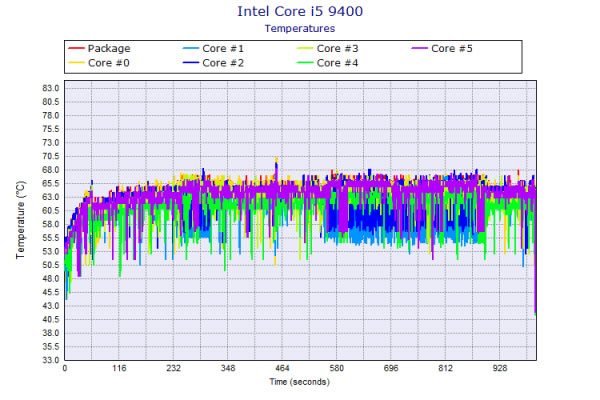Click the Intel Core i5 9400 title
The width and height of the screenshot is (600, 400).
(x=300, y=11)
